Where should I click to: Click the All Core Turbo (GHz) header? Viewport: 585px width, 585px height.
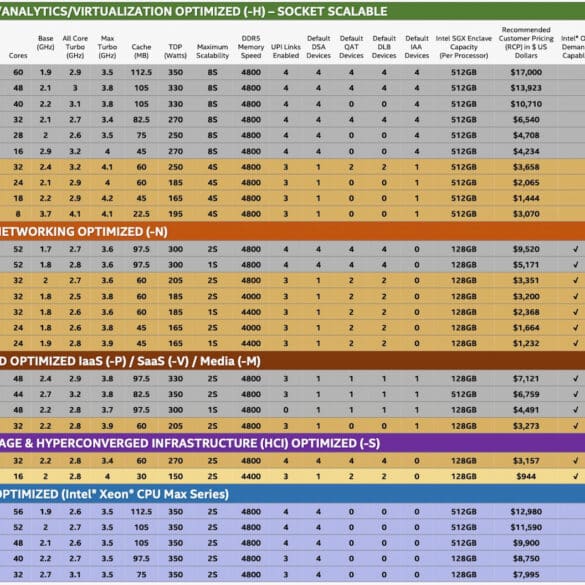(75, 47)
